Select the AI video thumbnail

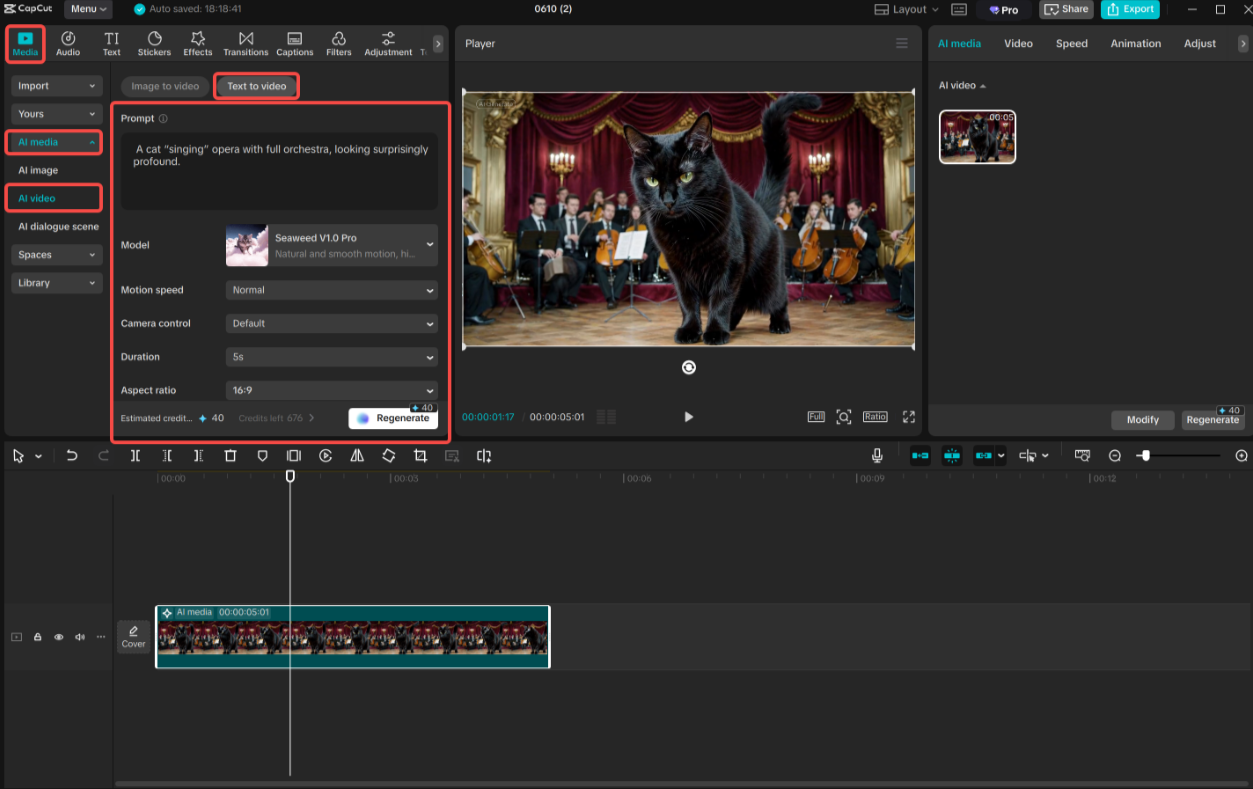977,137
